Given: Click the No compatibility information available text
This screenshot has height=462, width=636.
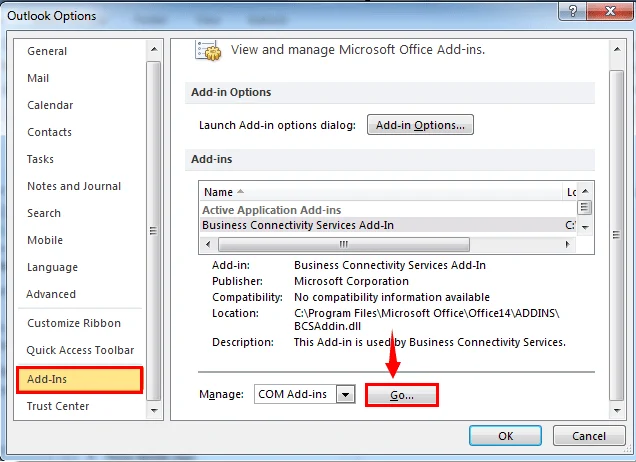Looking at the screenshot, I should pos(392,297).
